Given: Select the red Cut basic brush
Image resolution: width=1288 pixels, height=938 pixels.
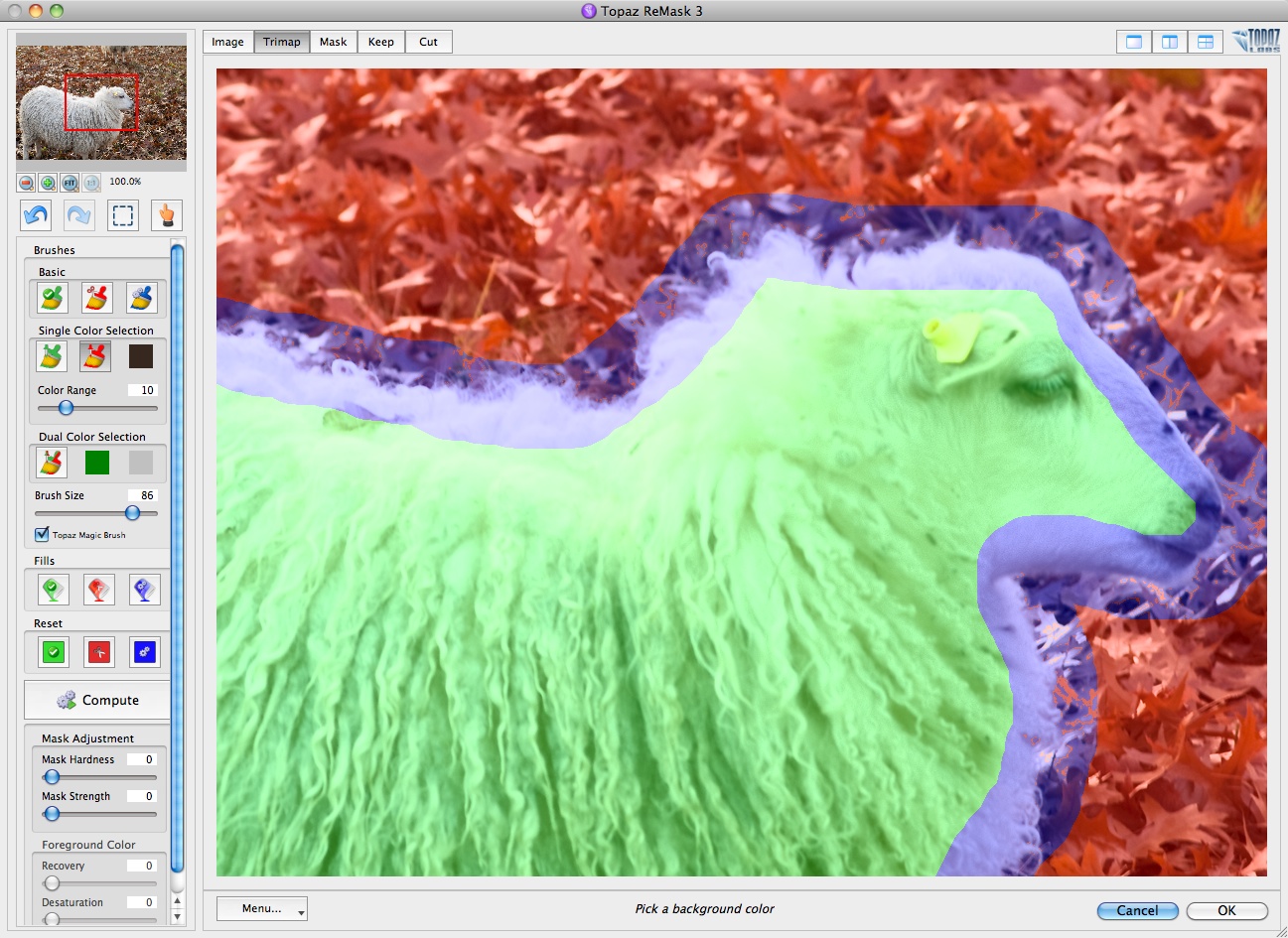Looking at the screenshot, I should tap(96, 298).
